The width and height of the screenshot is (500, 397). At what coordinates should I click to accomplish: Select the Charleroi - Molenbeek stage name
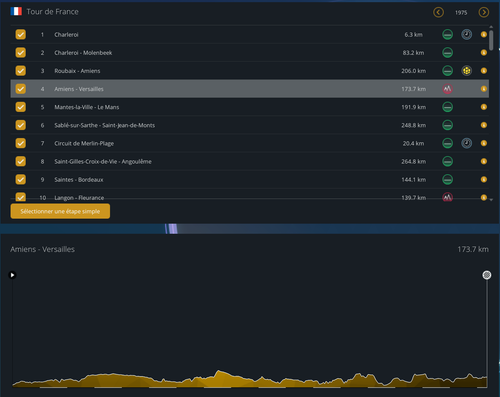tap(83, 53)
